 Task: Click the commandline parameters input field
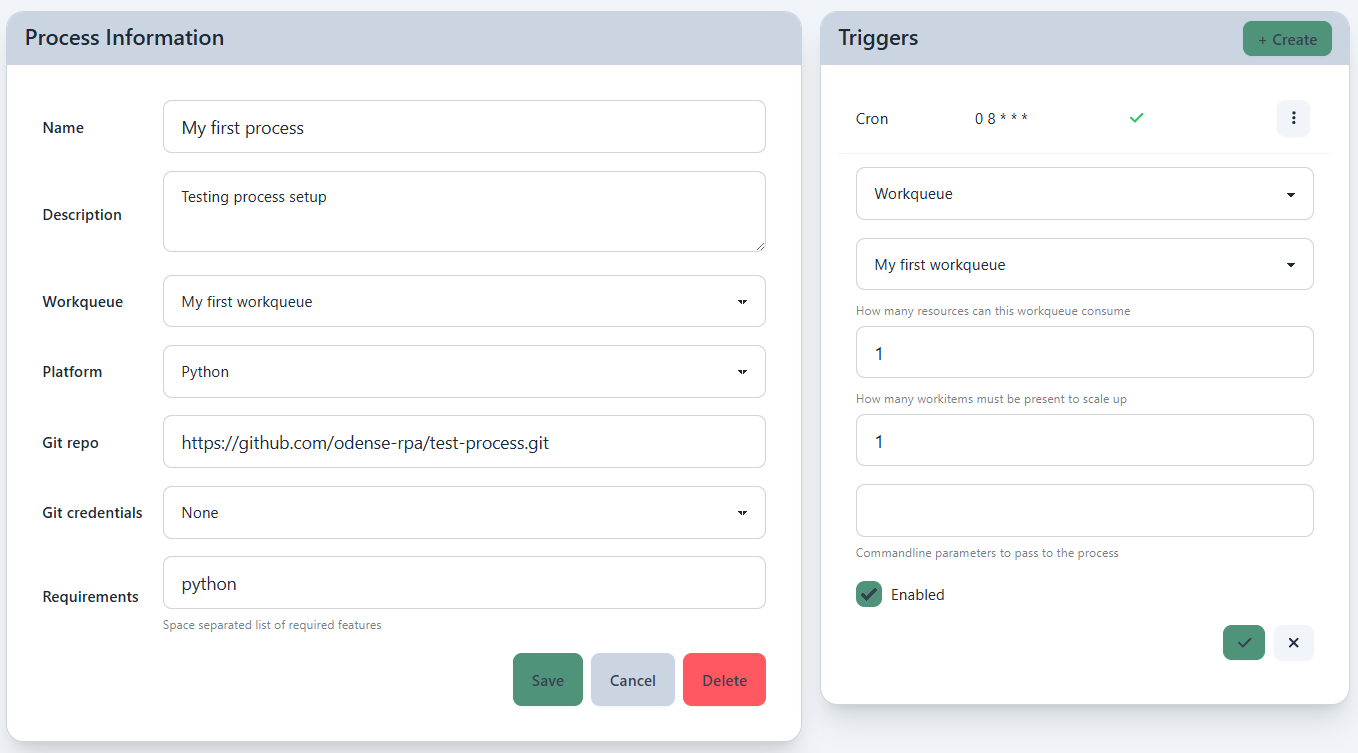coord(1084,510)
